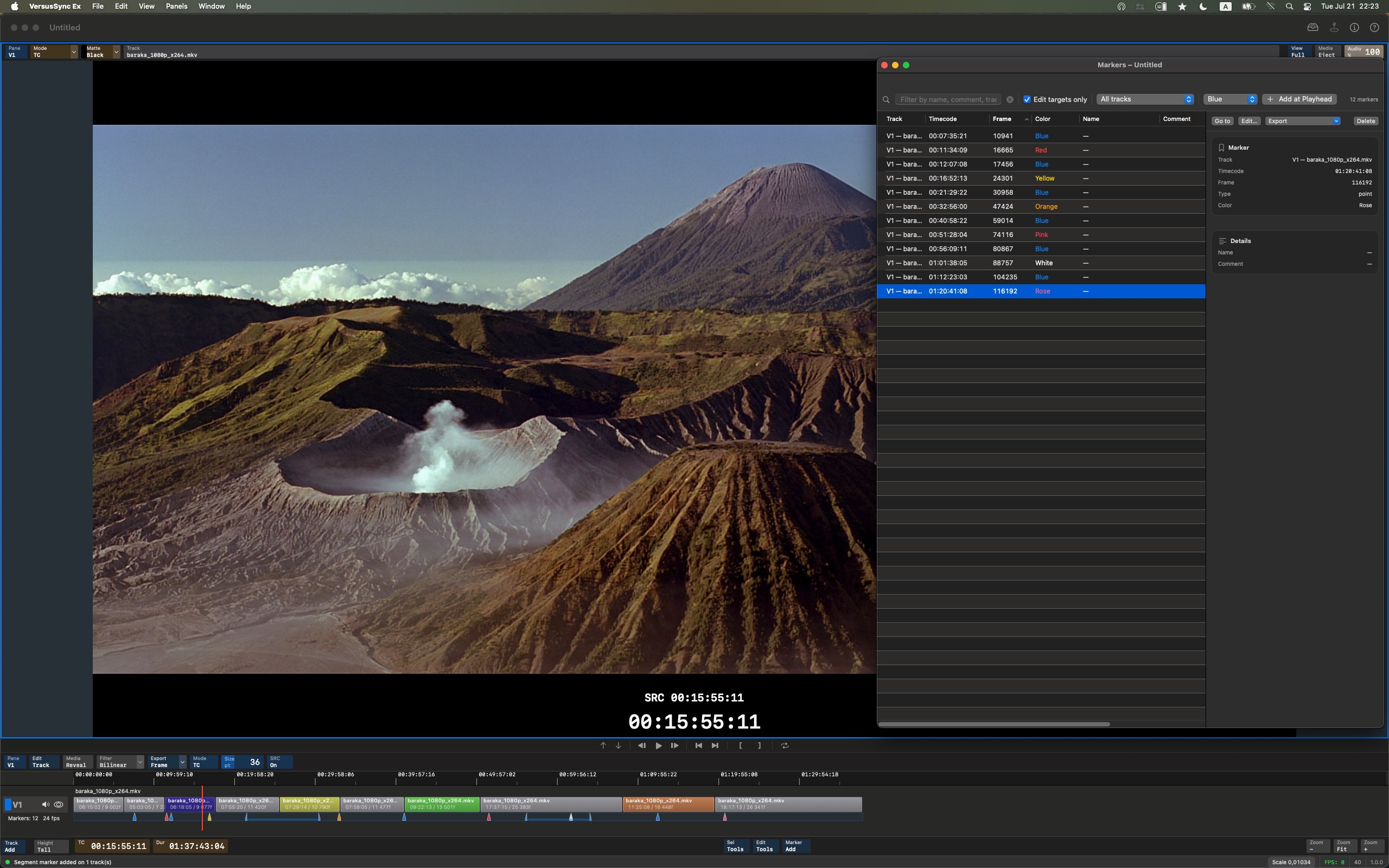
Task: Clear the marker filter with x icon
Action: (x=1010, y=99)
